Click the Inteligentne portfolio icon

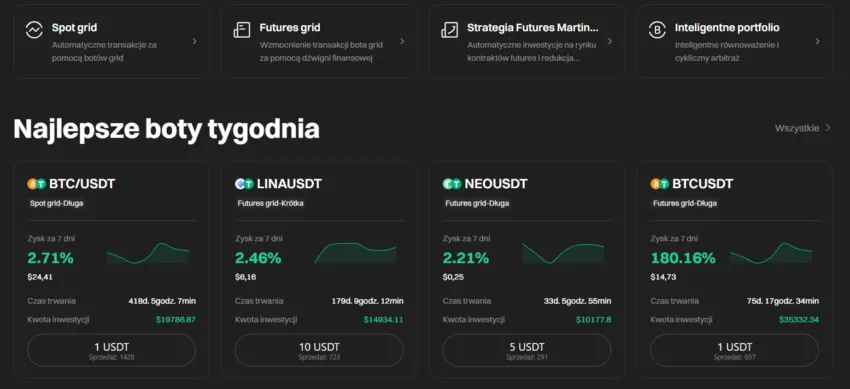click(657, 29)
